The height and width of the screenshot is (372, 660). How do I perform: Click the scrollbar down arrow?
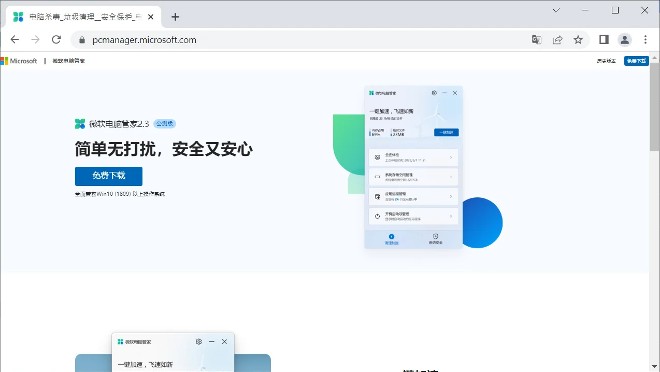(x=655, y=367)
